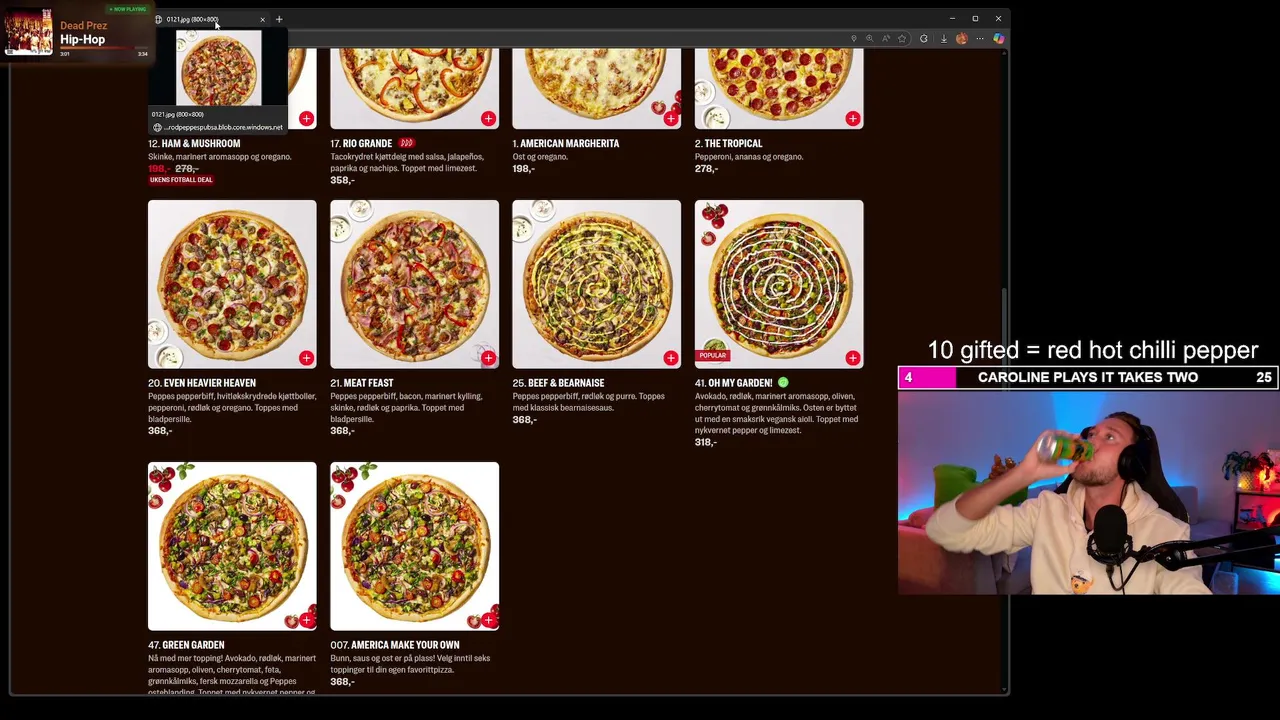
Task: Click the 2. THE TROPICAL title
Action: point(728,143)
